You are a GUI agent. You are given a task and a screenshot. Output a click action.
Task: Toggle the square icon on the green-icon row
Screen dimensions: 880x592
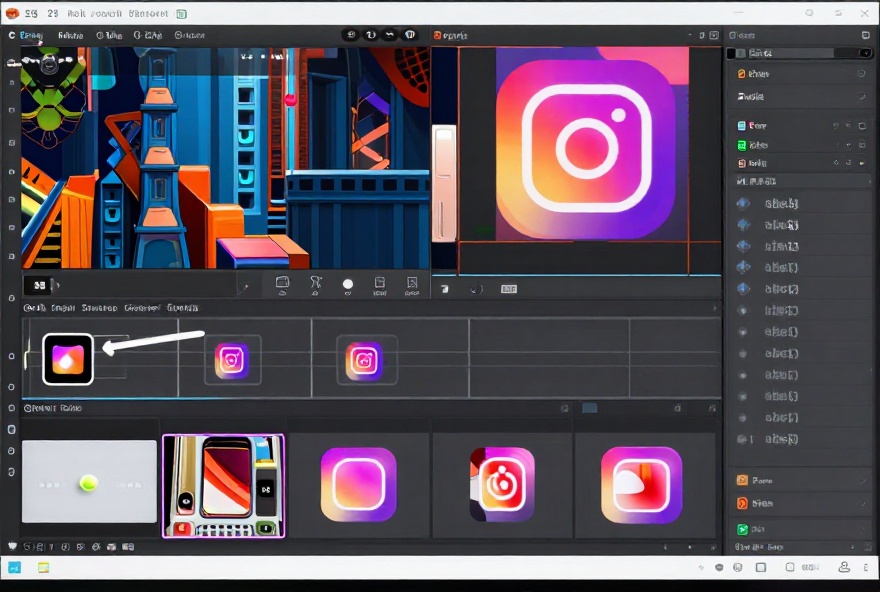click(862, 145)
